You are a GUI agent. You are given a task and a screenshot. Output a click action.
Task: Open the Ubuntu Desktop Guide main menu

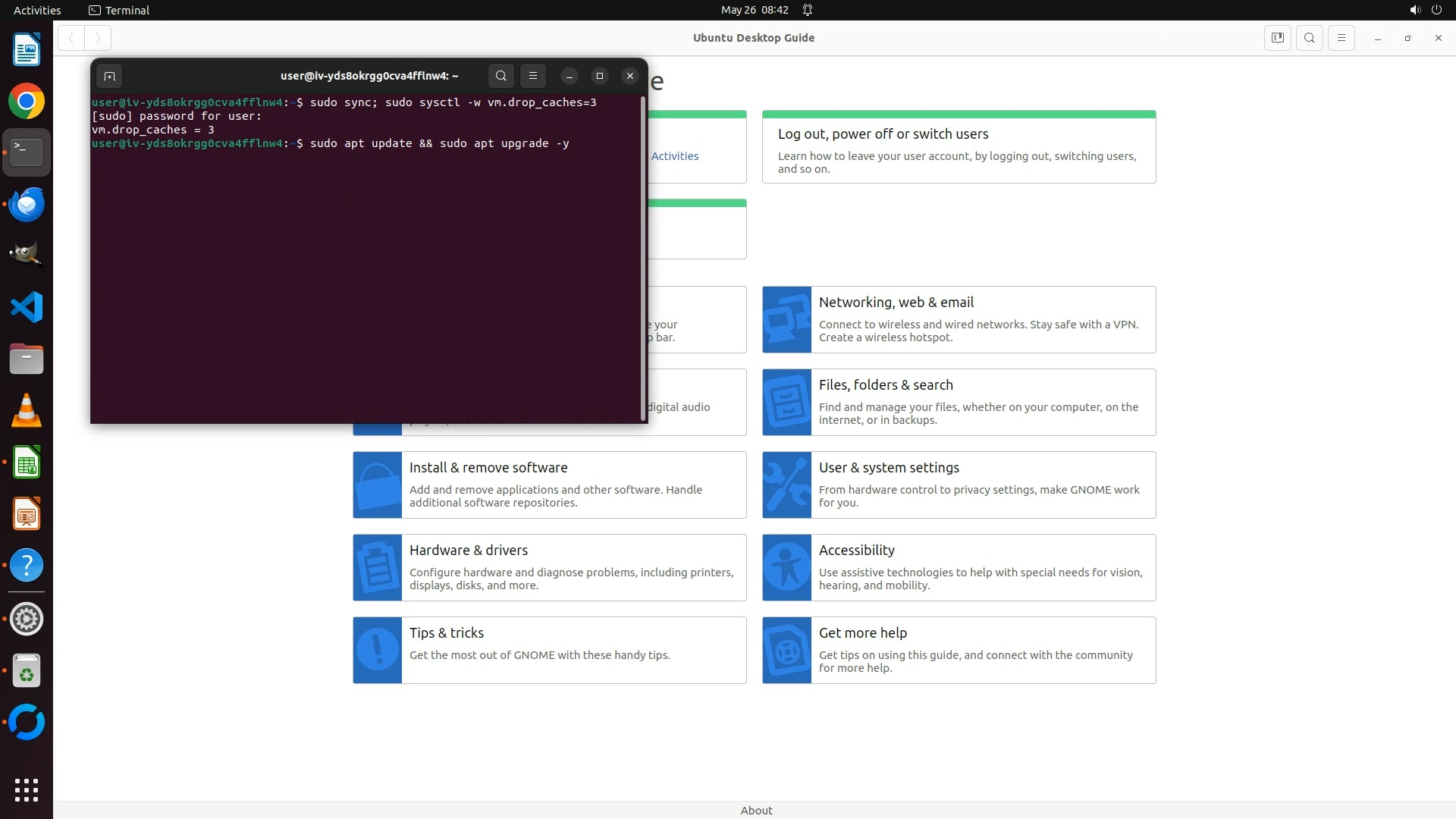(1341, 38)
